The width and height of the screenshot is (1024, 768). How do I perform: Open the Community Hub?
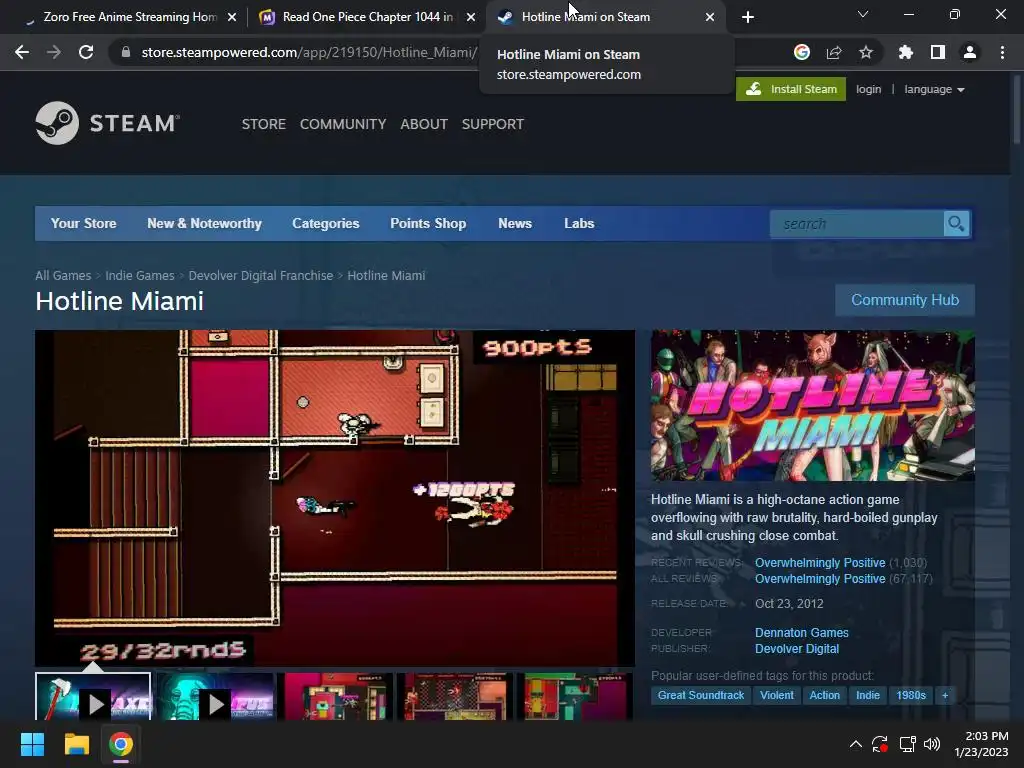905,300
